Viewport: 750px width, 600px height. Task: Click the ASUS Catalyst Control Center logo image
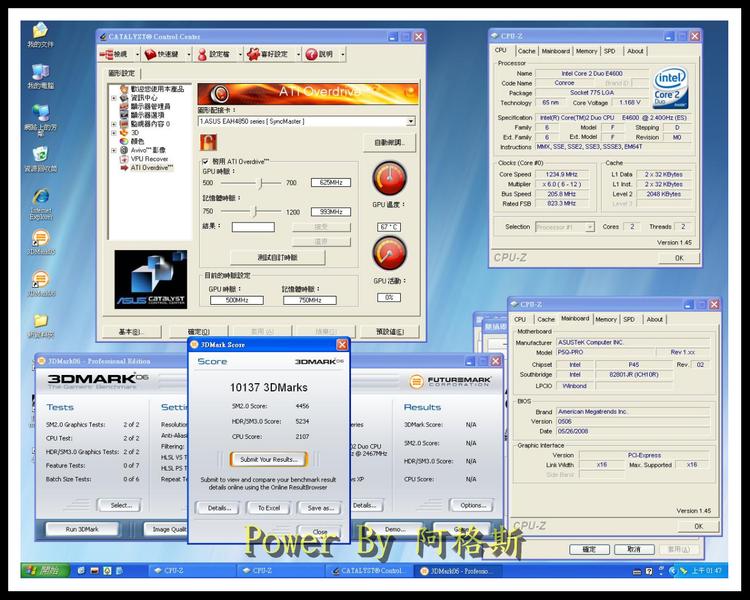tap(151, 279)
